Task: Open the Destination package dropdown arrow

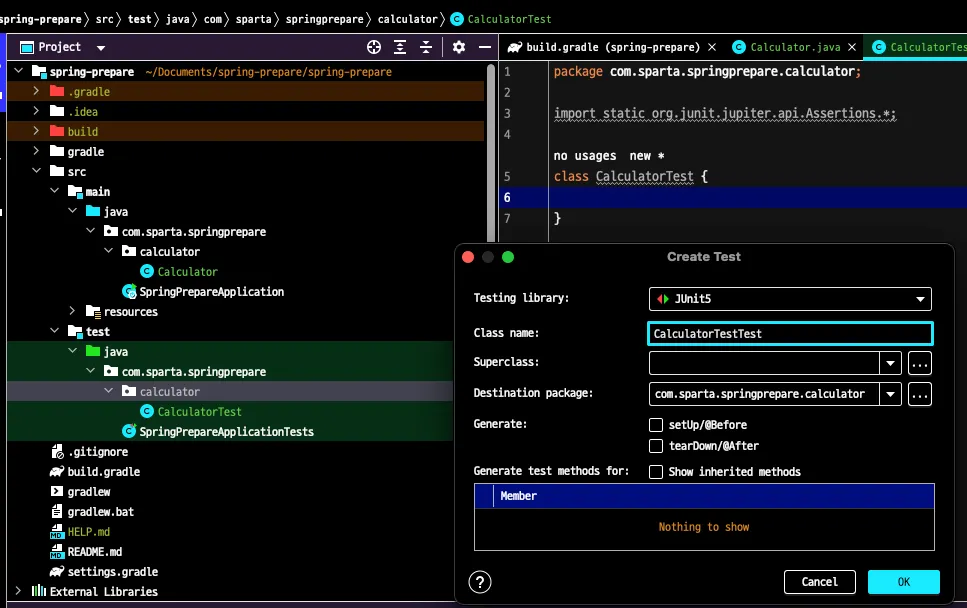Action: point(890,394)
